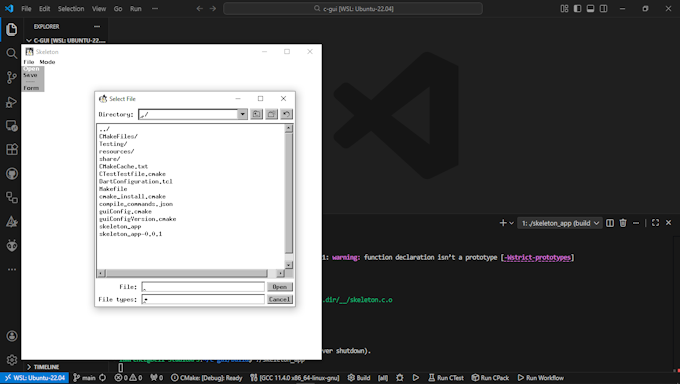Expand the Timeline section
The image size is (680, 384).
pyautogui.click(x=43, y=367)
